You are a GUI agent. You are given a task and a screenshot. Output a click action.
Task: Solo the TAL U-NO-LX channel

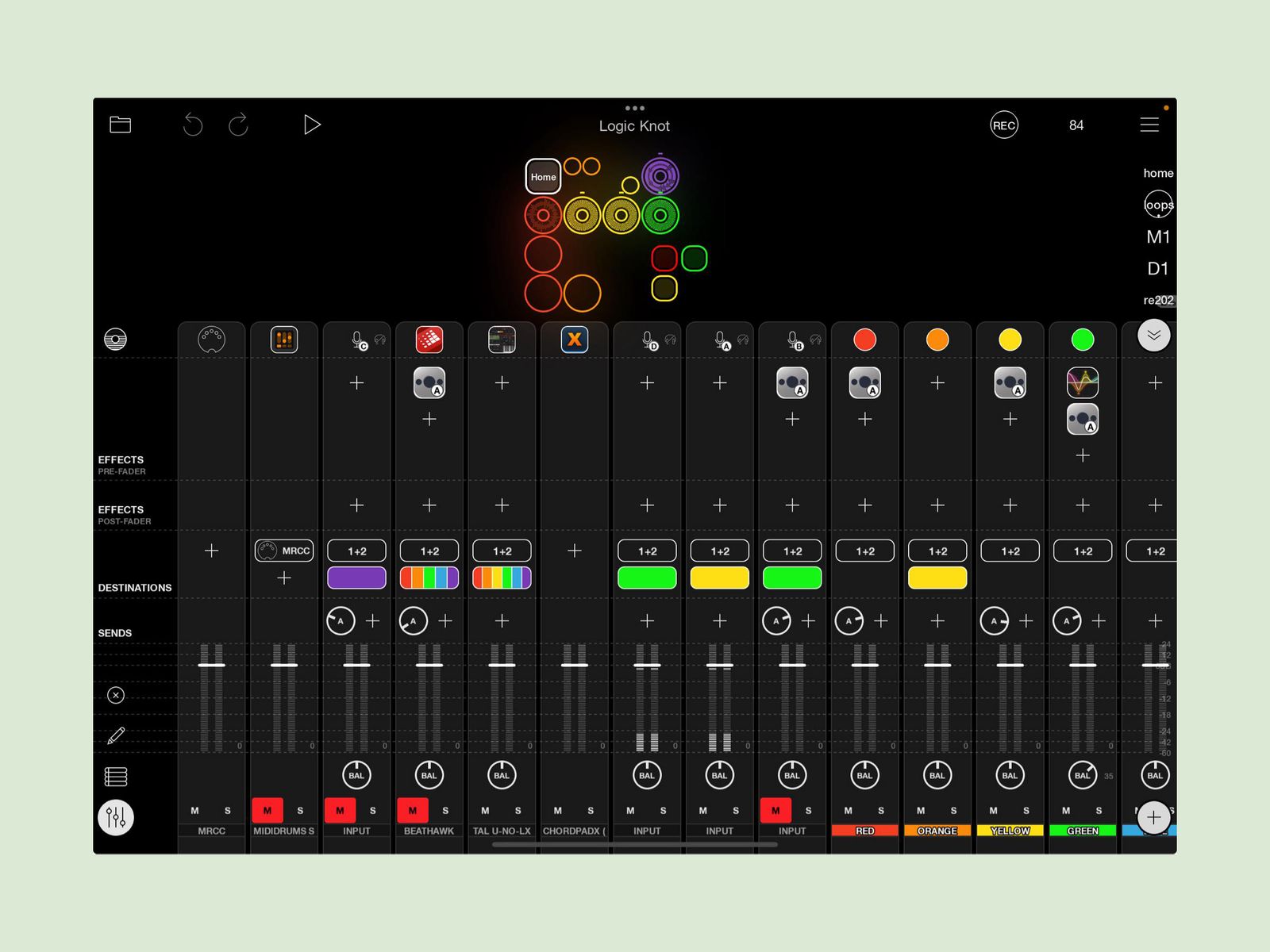pos(518,810)
